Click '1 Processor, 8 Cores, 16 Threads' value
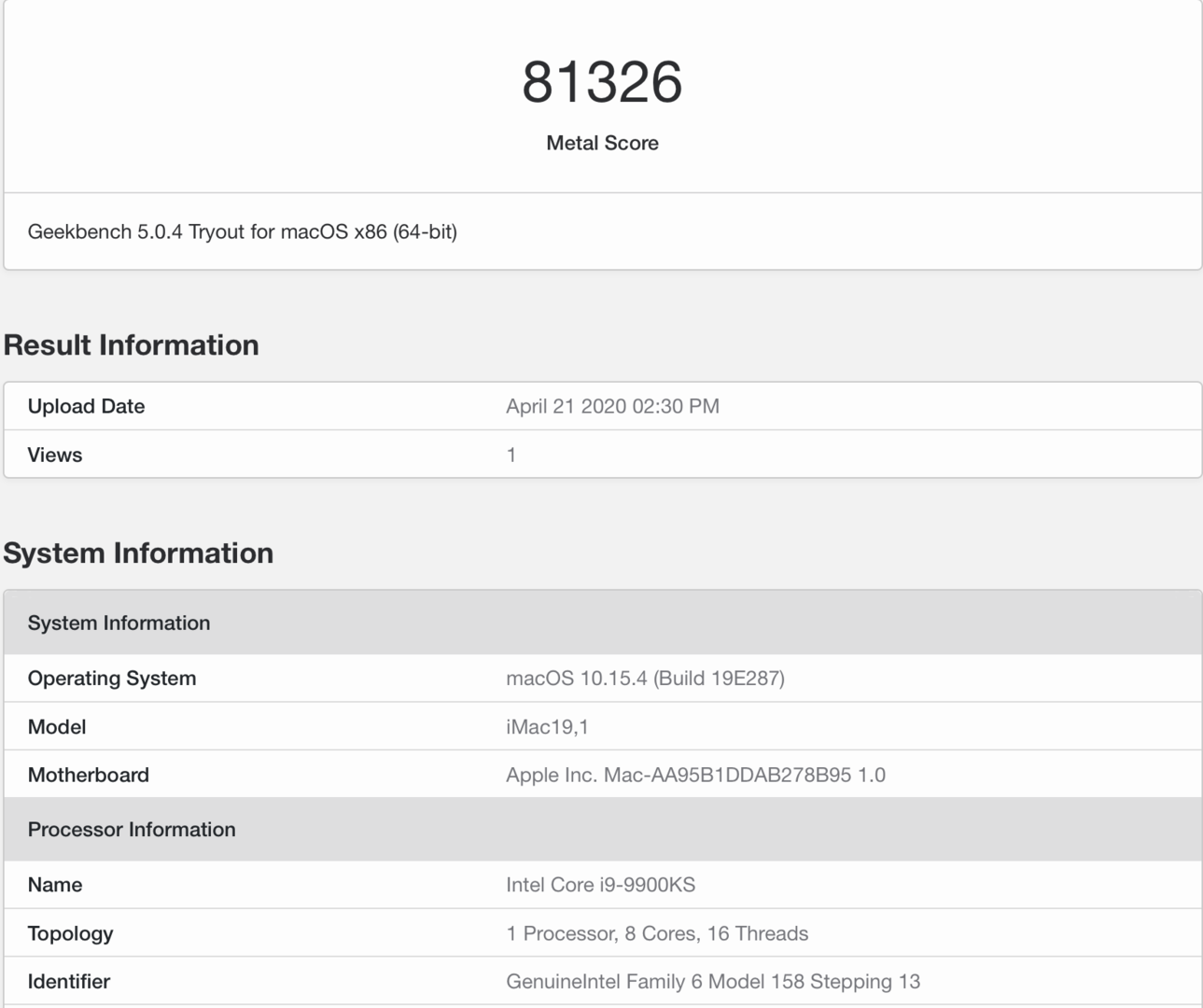The width and height of the screenshot is (1203, 1008). [657, 933]
